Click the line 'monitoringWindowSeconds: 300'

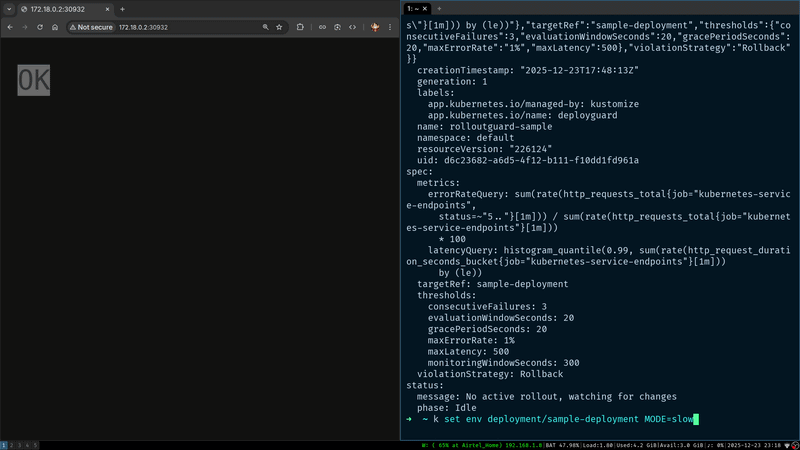[503, 363]
